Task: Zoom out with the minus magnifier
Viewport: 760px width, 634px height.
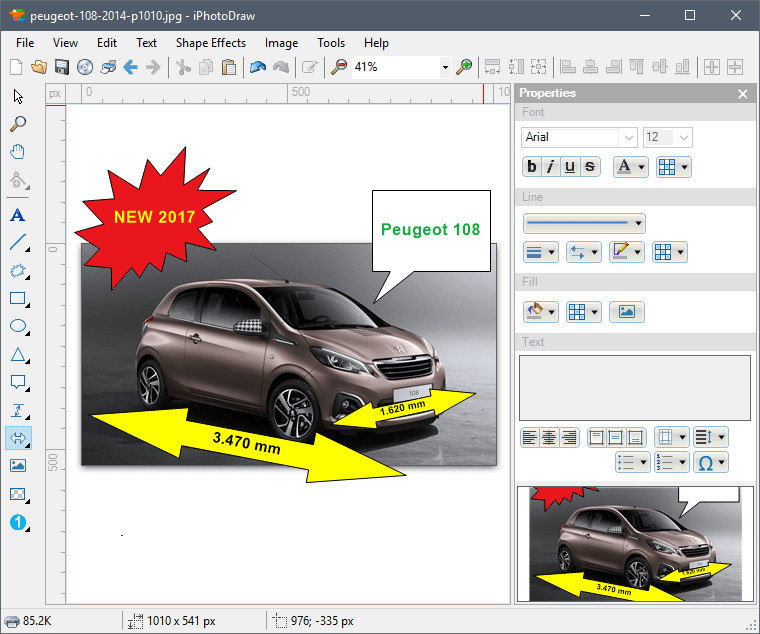Action: [x=339, y=67]
